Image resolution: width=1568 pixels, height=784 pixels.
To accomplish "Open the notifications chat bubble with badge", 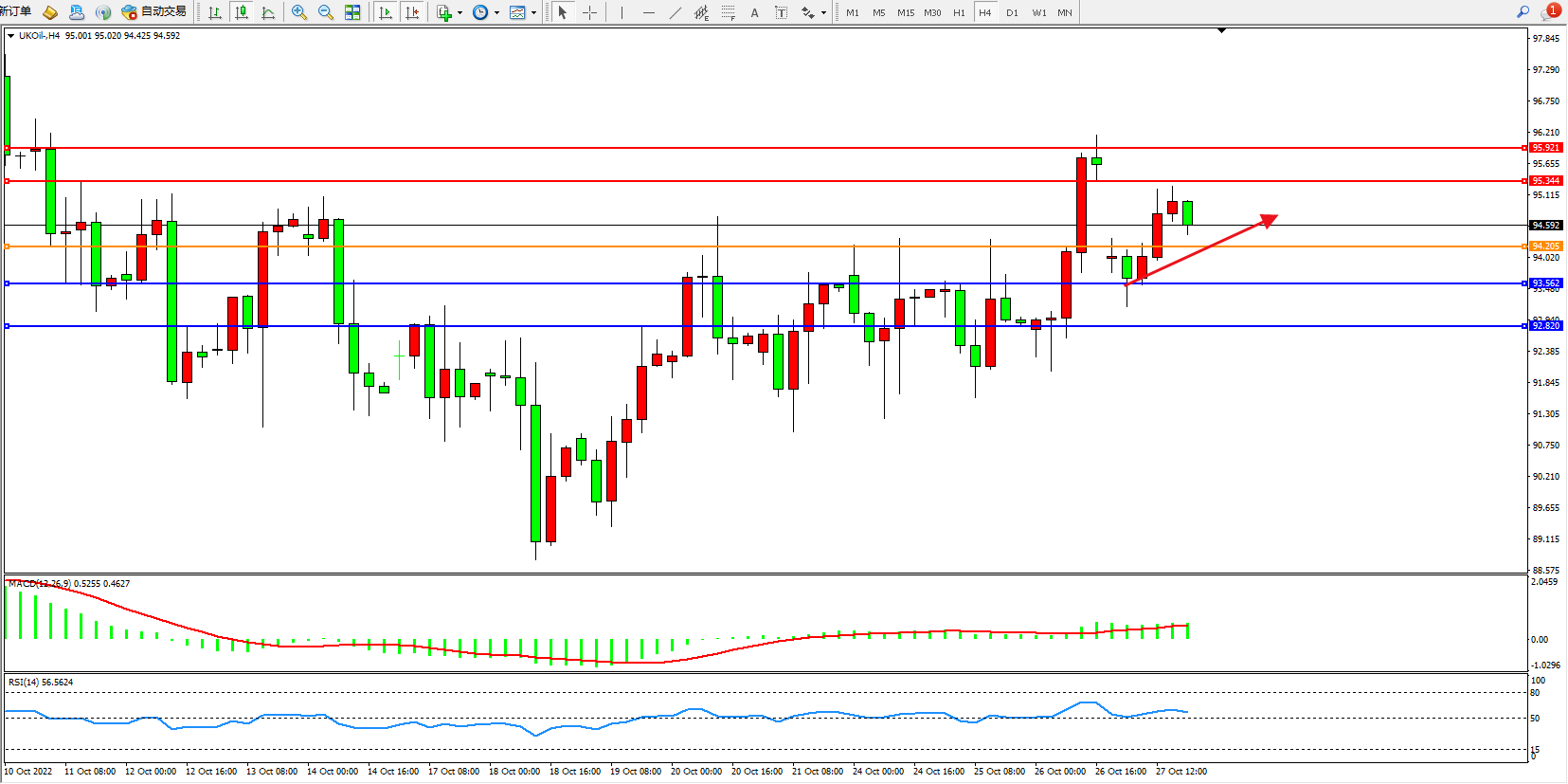I will pos(1550,12).
